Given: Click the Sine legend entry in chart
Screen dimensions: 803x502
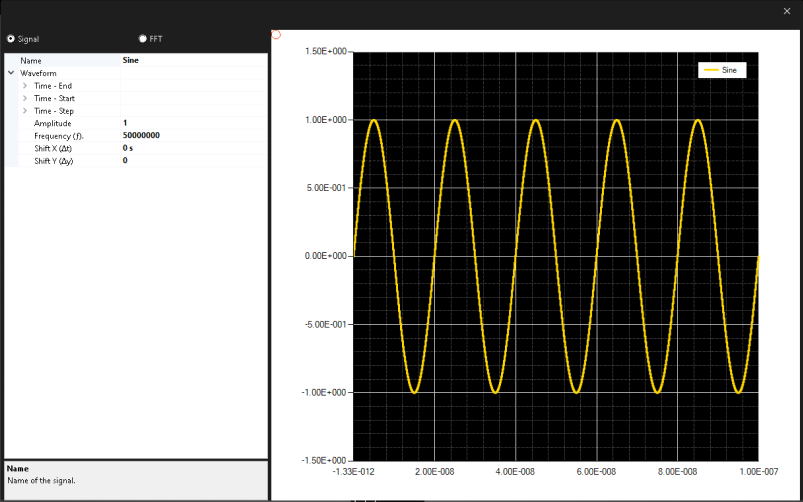Looking at the screenshot, I should coord(722,70).
